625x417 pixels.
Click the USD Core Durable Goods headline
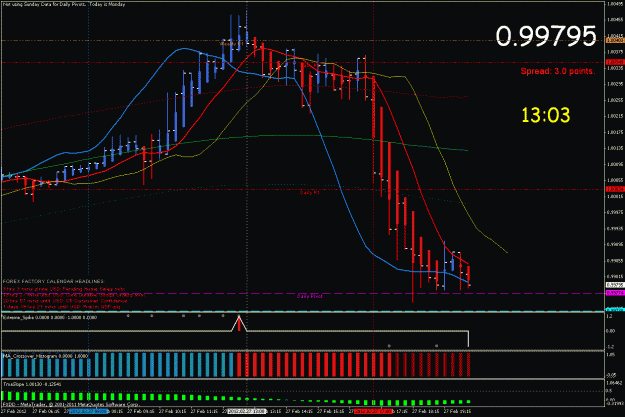pos(74,295)
